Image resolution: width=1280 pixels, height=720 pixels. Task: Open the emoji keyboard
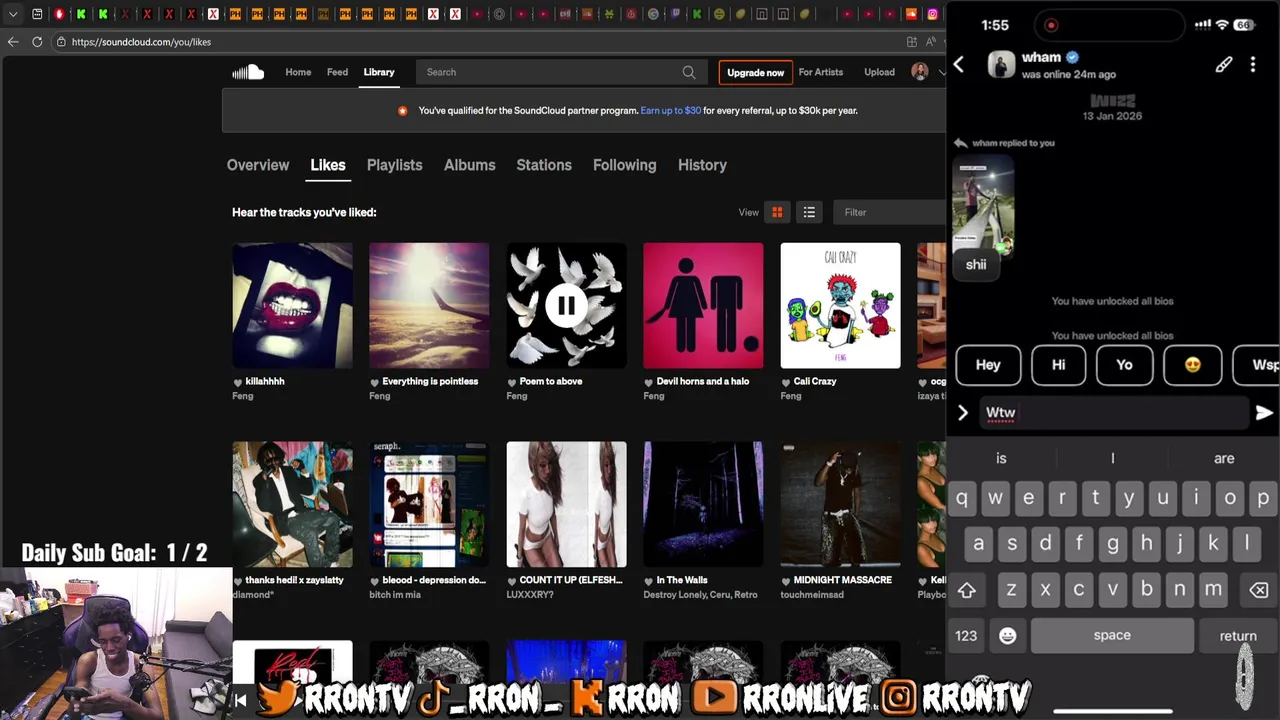1008,636
